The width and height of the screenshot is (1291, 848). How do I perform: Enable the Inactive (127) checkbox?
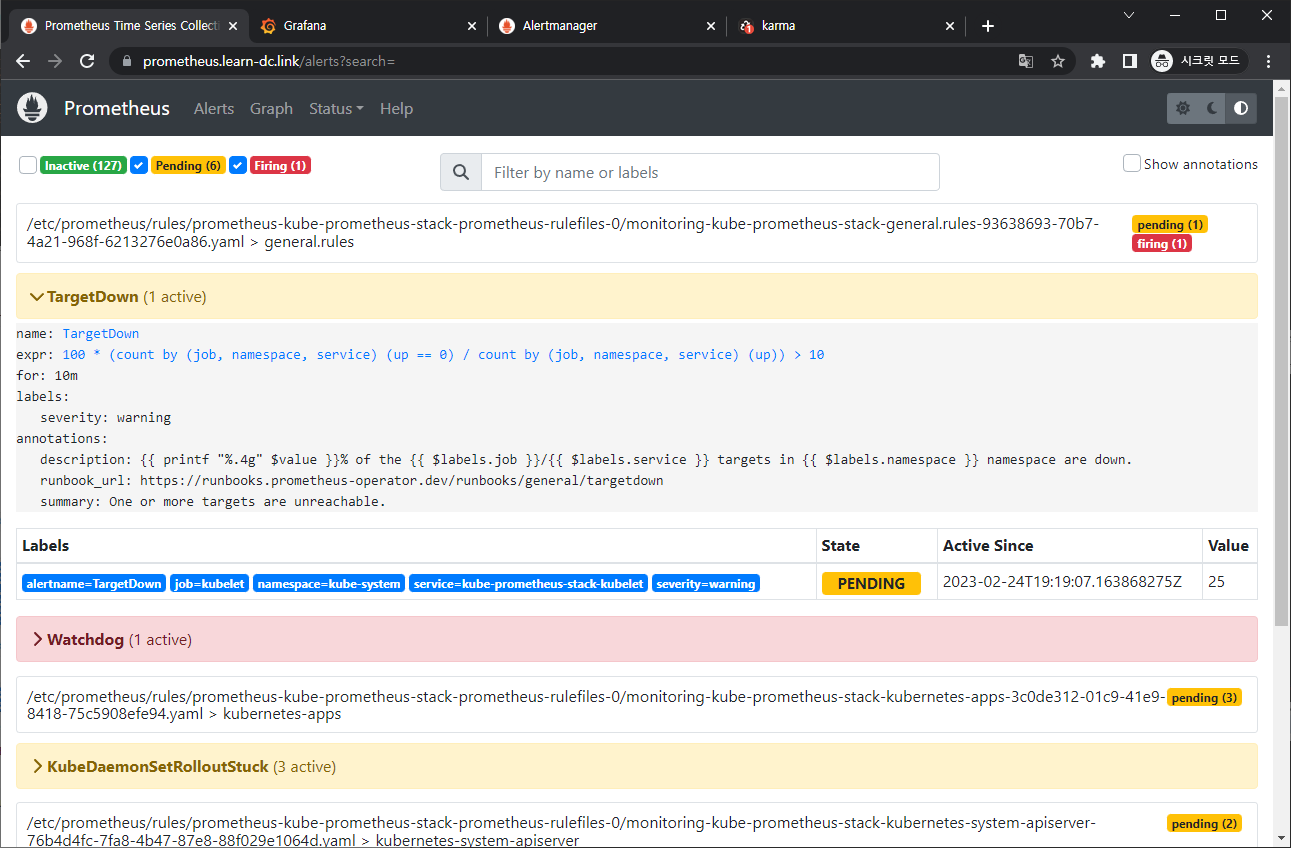(28, 165)
